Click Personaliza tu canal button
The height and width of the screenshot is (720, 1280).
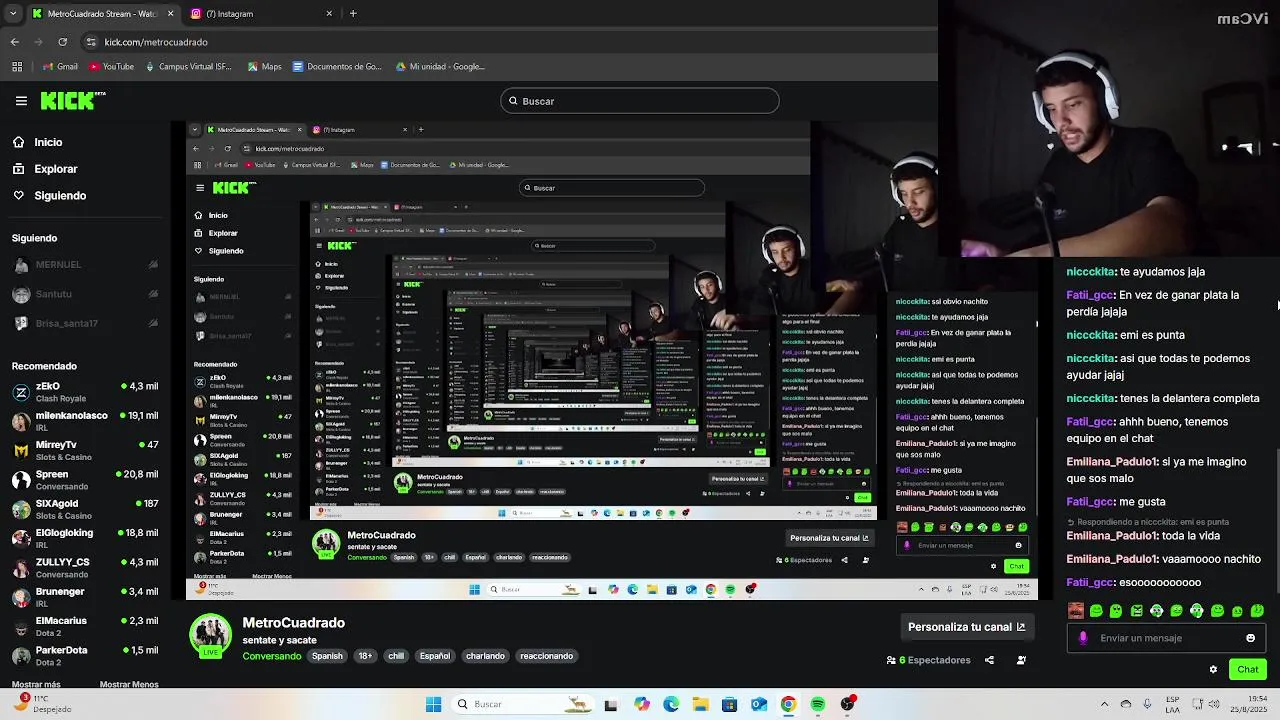[x=966, y=627]
